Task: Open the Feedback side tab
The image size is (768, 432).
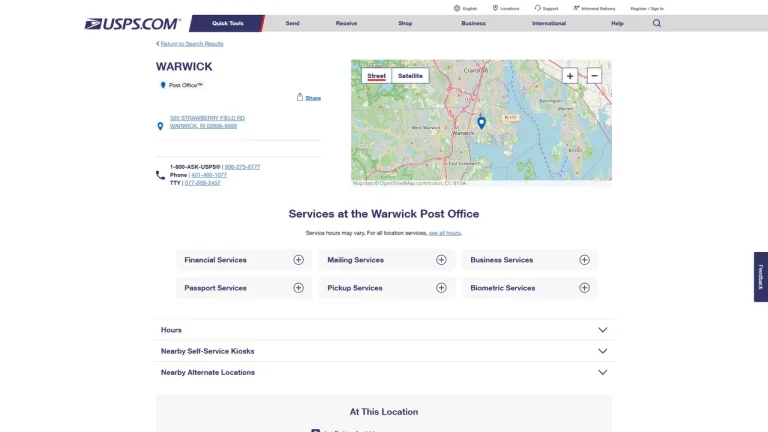Action: [x=761, y=277]
